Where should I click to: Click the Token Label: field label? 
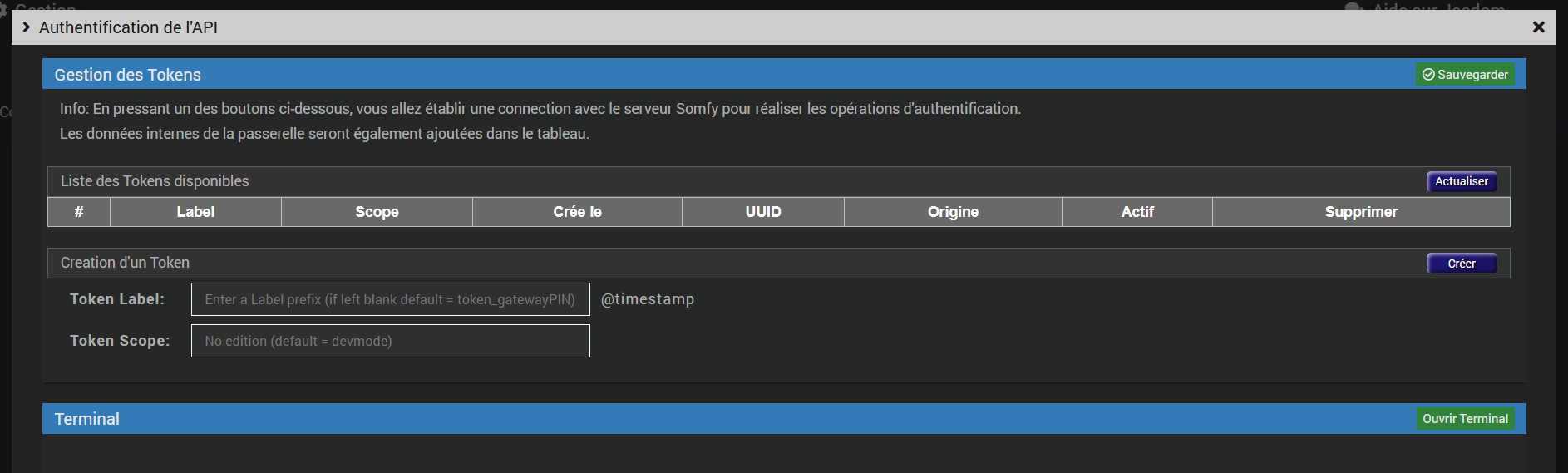click(117, 299)
